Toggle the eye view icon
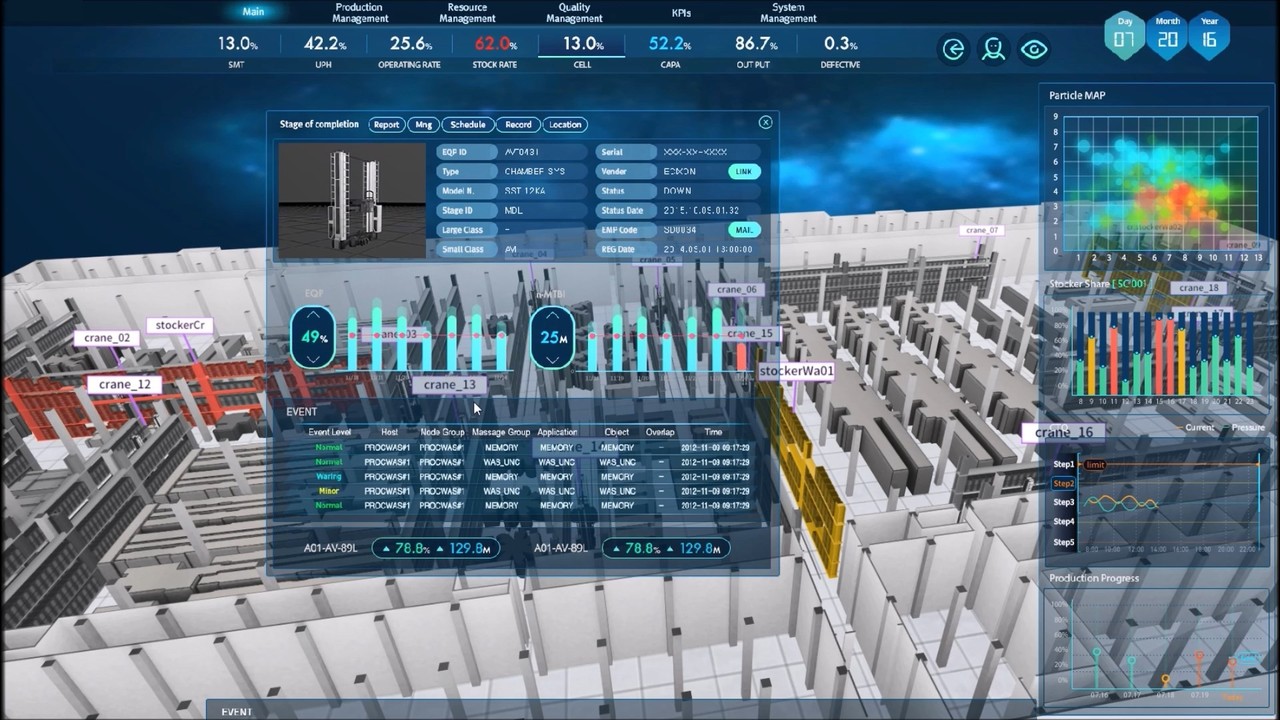The height and width of the screenshot is (720, 1280). click(x=1034, y=50)
